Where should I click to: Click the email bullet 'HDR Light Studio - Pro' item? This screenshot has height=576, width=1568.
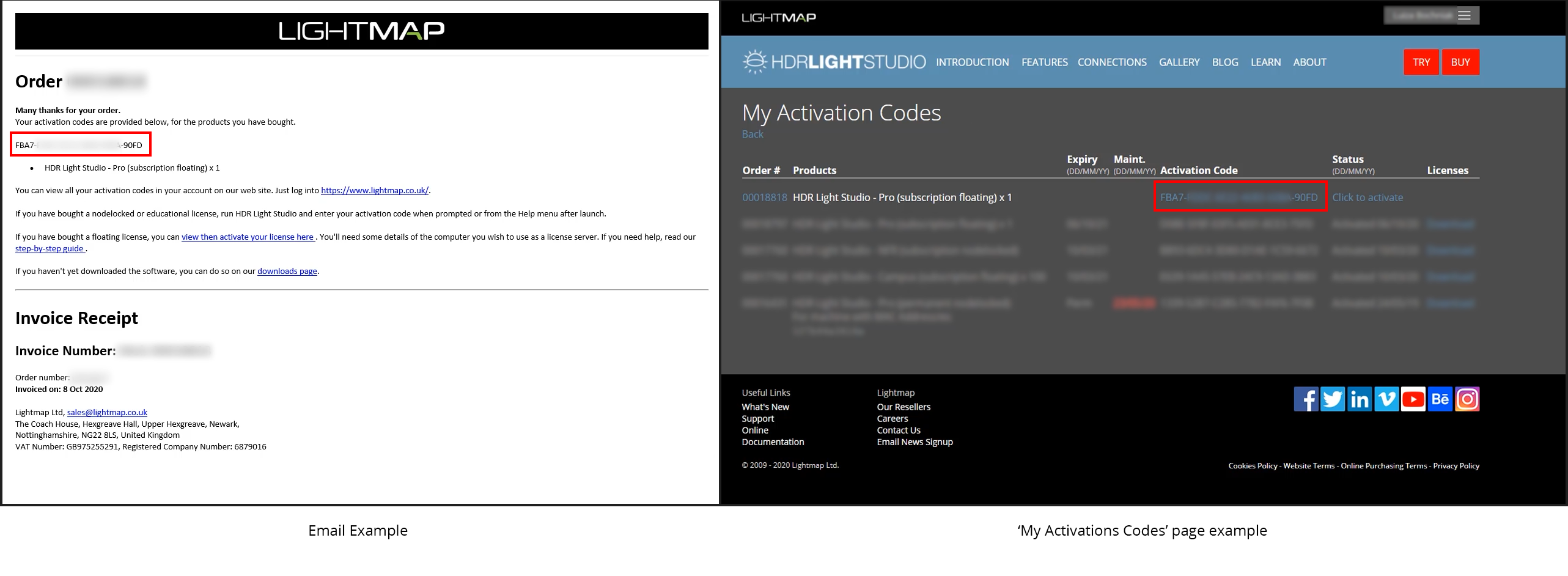[x=132, y=168]
